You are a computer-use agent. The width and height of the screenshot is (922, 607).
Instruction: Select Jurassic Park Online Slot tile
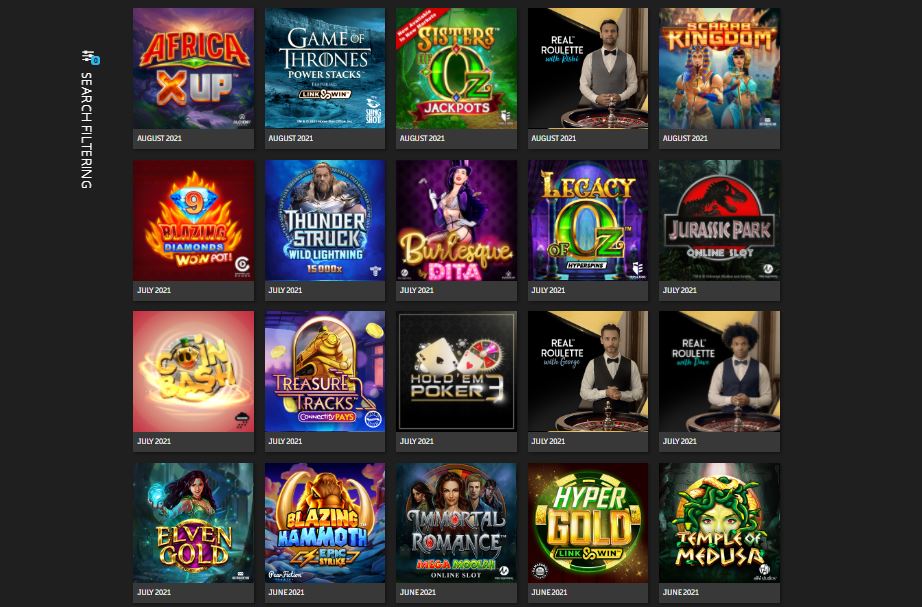click(x=719, y=220)
